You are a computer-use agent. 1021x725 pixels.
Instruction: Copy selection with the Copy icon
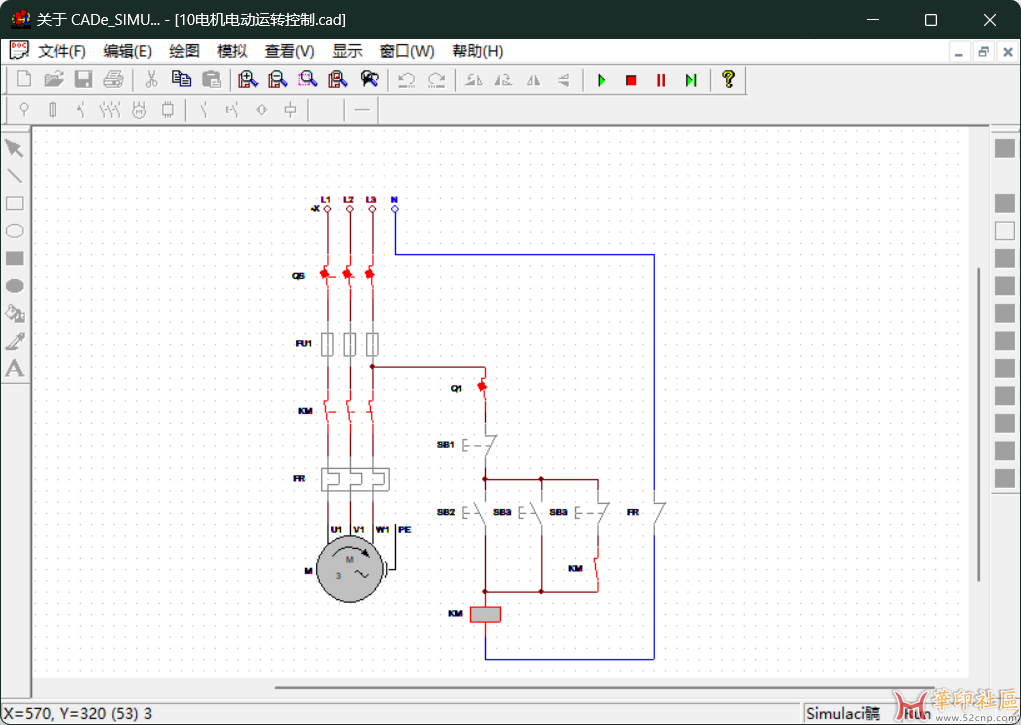(x=181, y=79)
